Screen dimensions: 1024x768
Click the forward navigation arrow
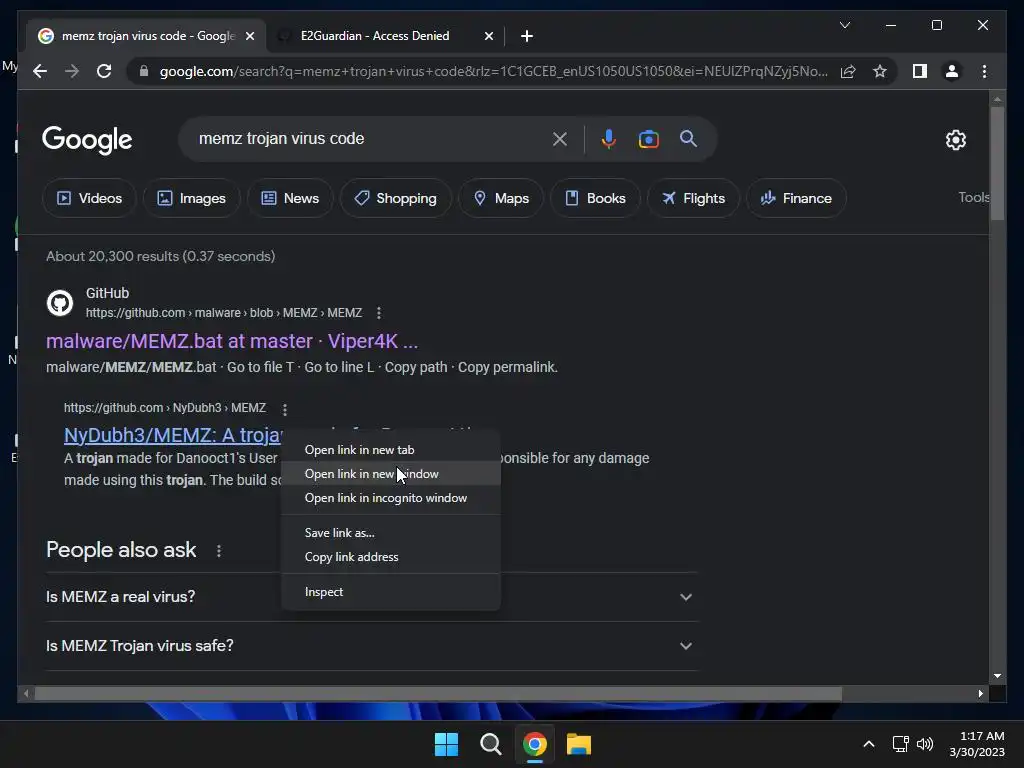72,71
